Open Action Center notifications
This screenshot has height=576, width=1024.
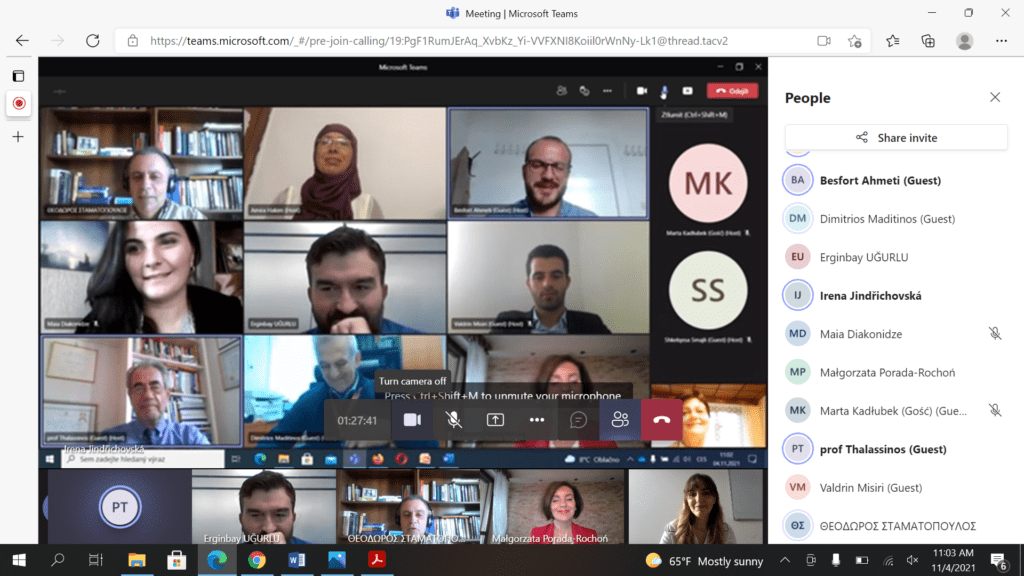[x=999, y=560]
